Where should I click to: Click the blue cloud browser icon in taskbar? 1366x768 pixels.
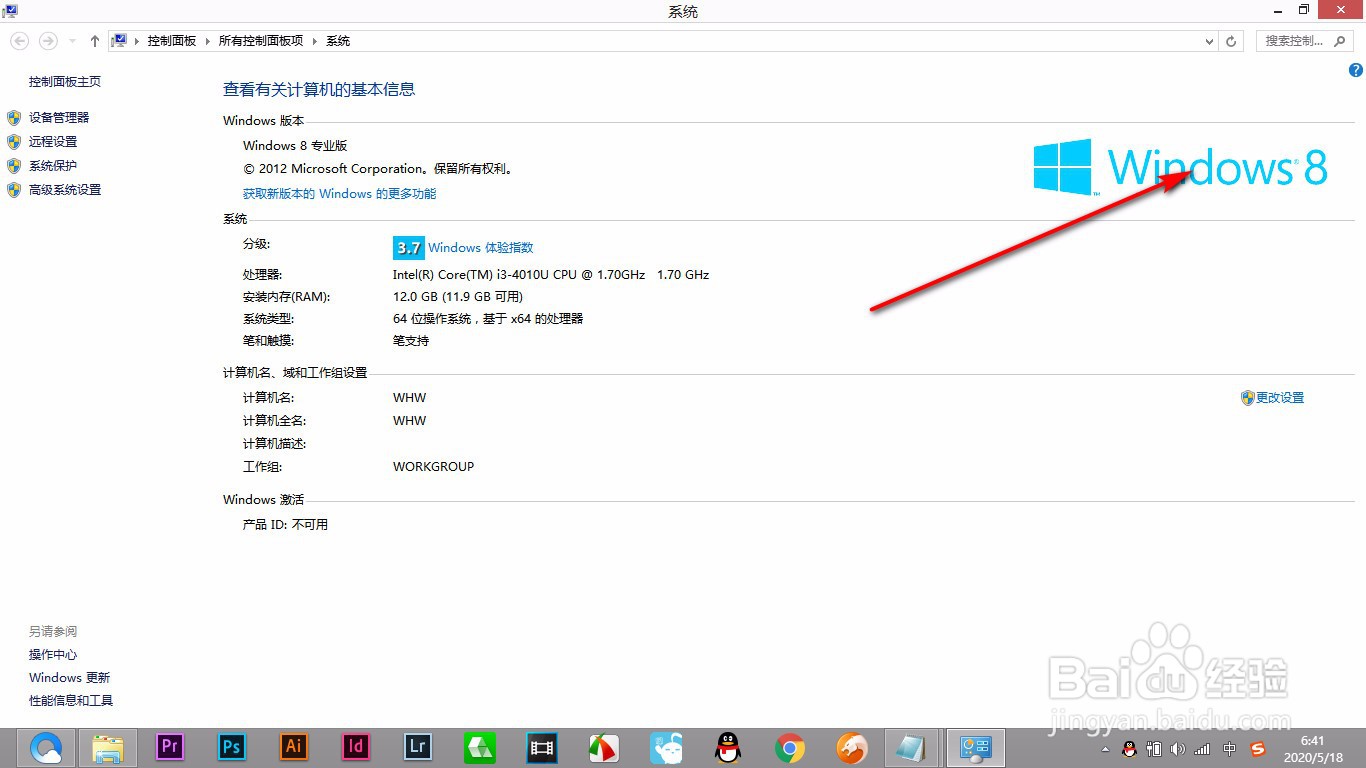(x=46, y=747)
